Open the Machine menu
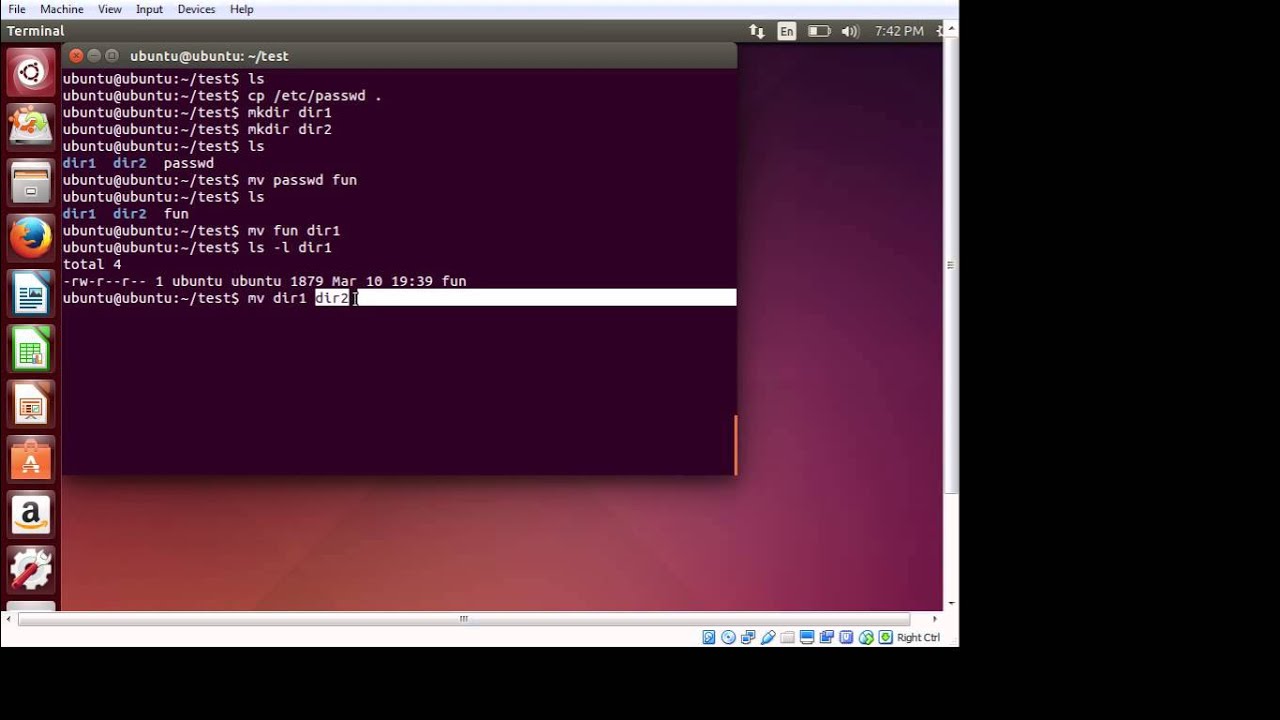 click(61, 9)
